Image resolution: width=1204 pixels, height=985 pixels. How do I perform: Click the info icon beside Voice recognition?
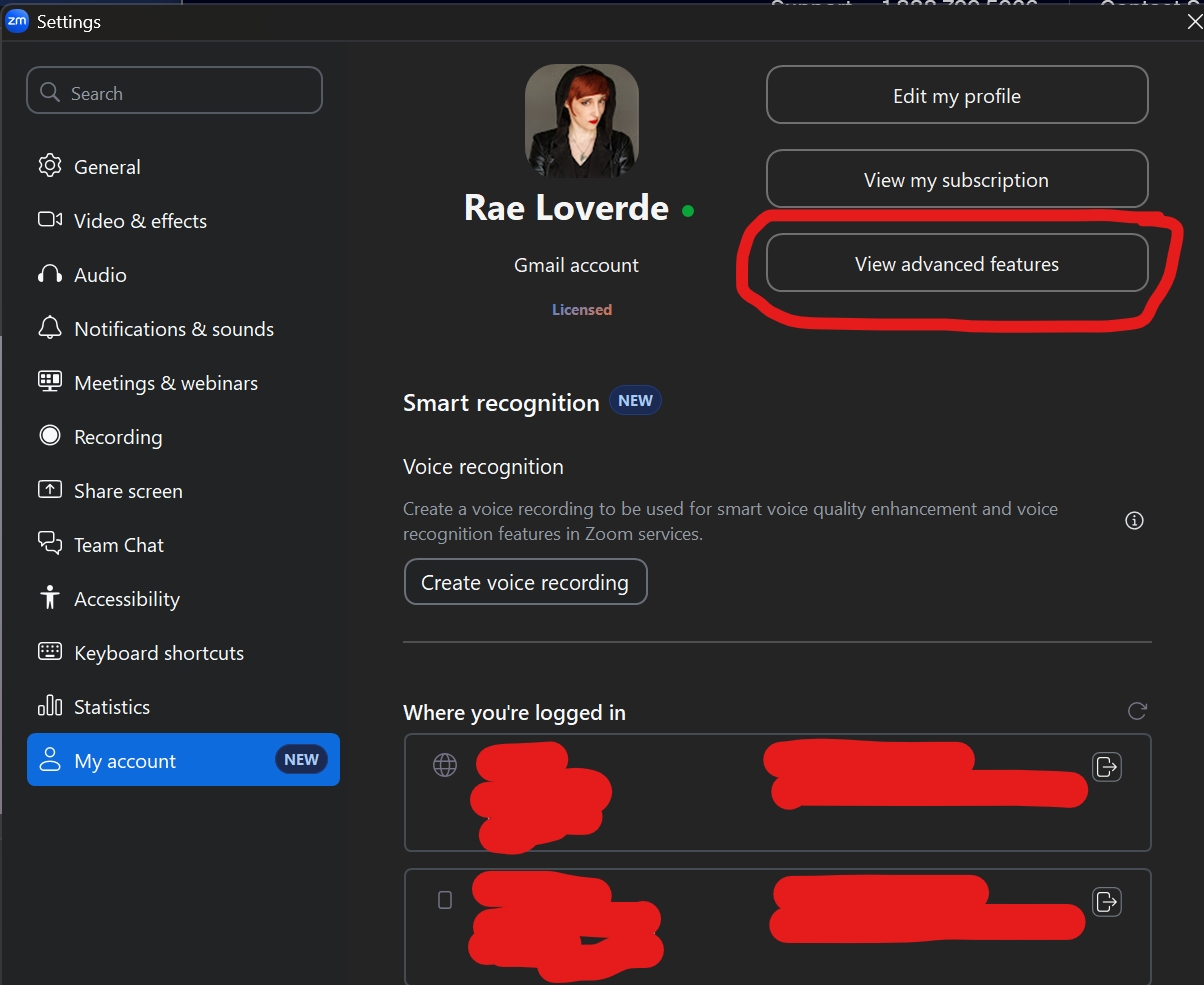[1134, 521]
